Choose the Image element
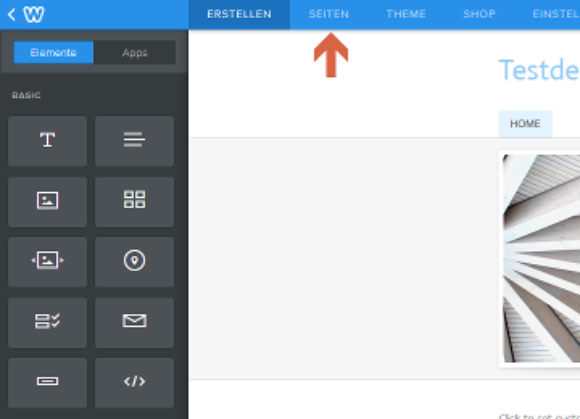The image size is (580, 419). click(x=47, y=202)
